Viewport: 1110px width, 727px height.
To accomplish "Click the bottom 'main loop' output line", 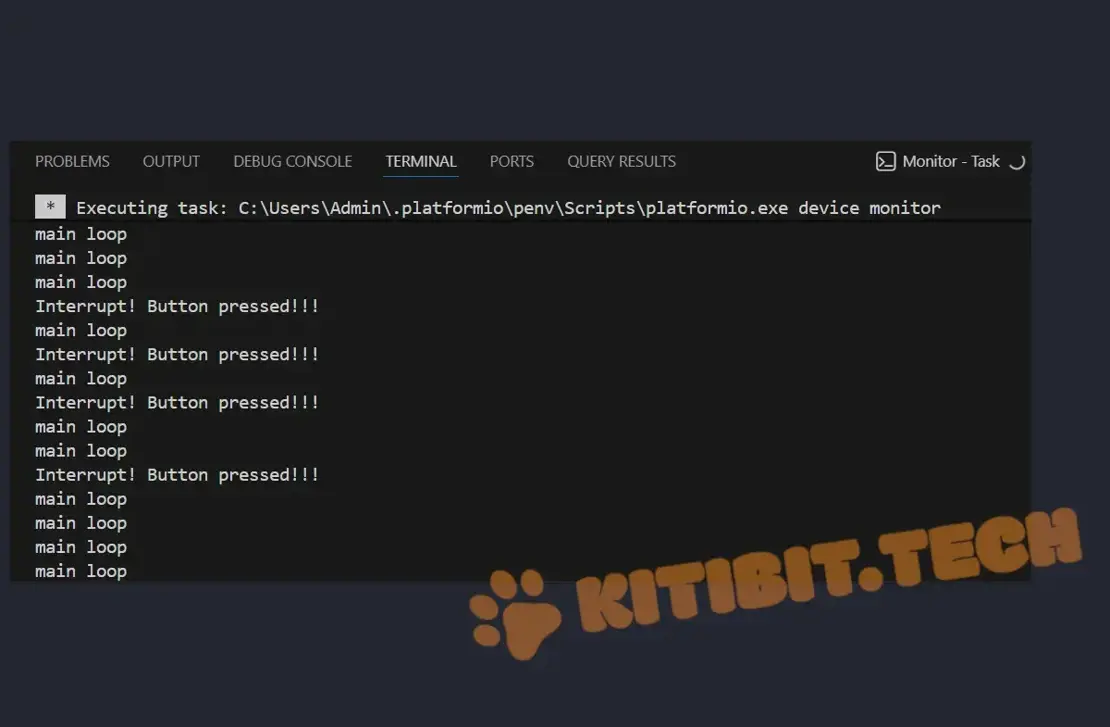I will [x=81, y=571].
